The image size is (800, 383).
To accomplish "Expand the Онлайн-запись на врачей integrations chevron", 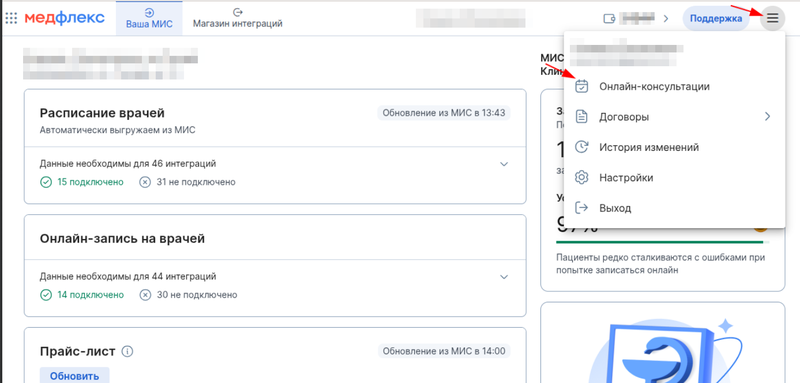I will pyautogui.click(x=504, y=277).
